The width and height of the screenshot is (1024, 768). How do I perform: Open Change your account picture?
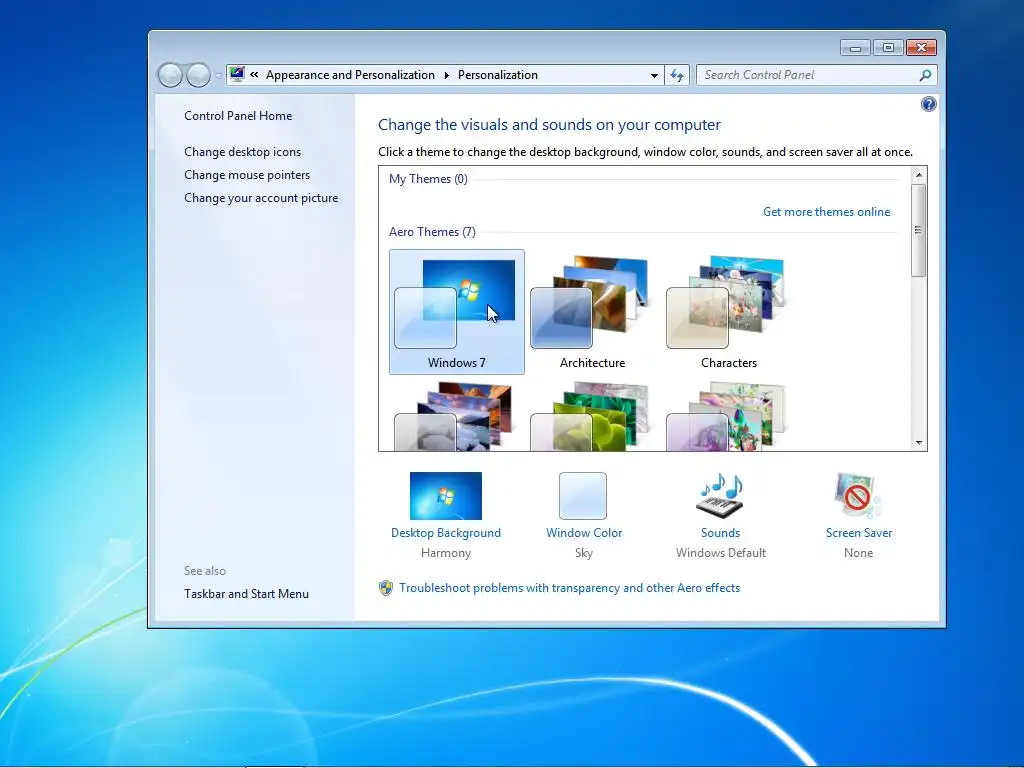(x=261, y=198)
